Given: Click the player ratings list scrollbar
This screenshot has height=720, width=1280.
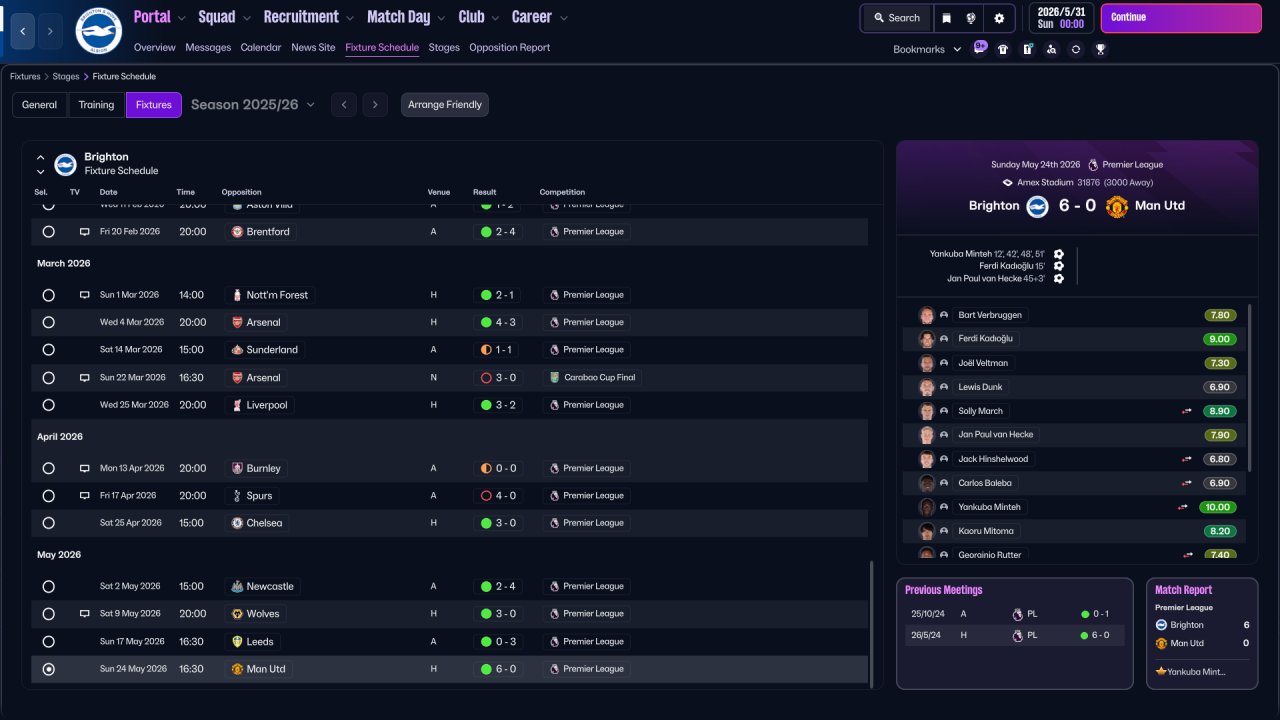Looking at the screenshot, I should click(1250, 387).
